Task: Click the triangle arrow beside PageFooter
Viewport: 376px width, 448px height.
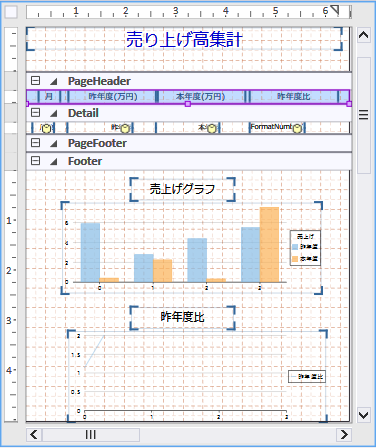Action: [53, 143]
